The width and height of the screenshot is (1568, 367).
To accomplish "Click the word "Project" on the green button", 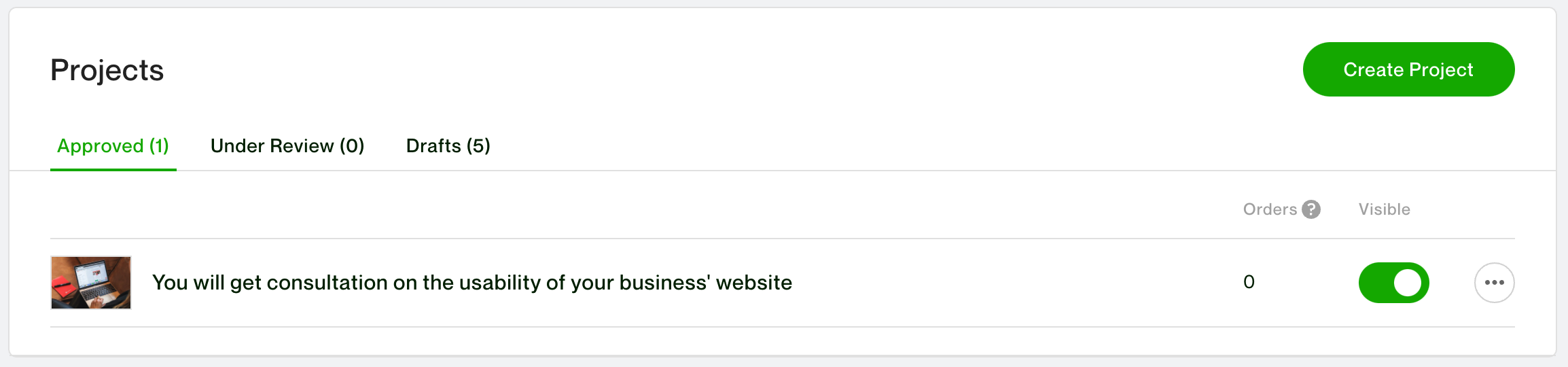I will (x=1440, y=69).
